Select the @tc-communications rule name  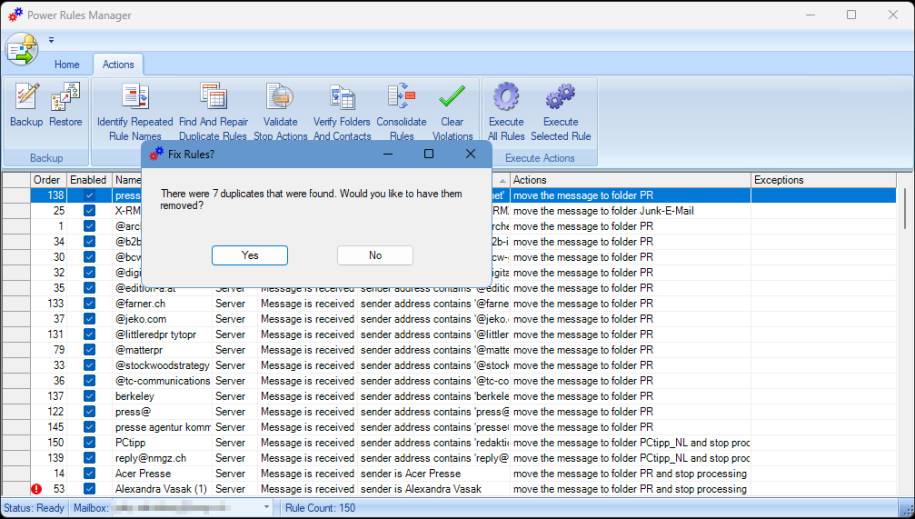(x=162, y=381)
